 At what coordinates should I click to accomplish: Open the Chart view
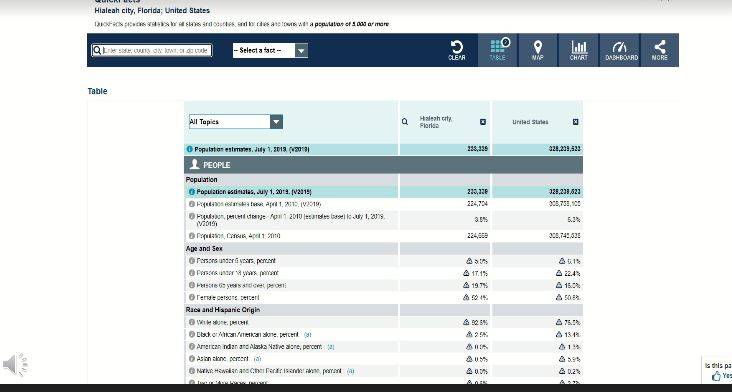[x=579, y=50]
